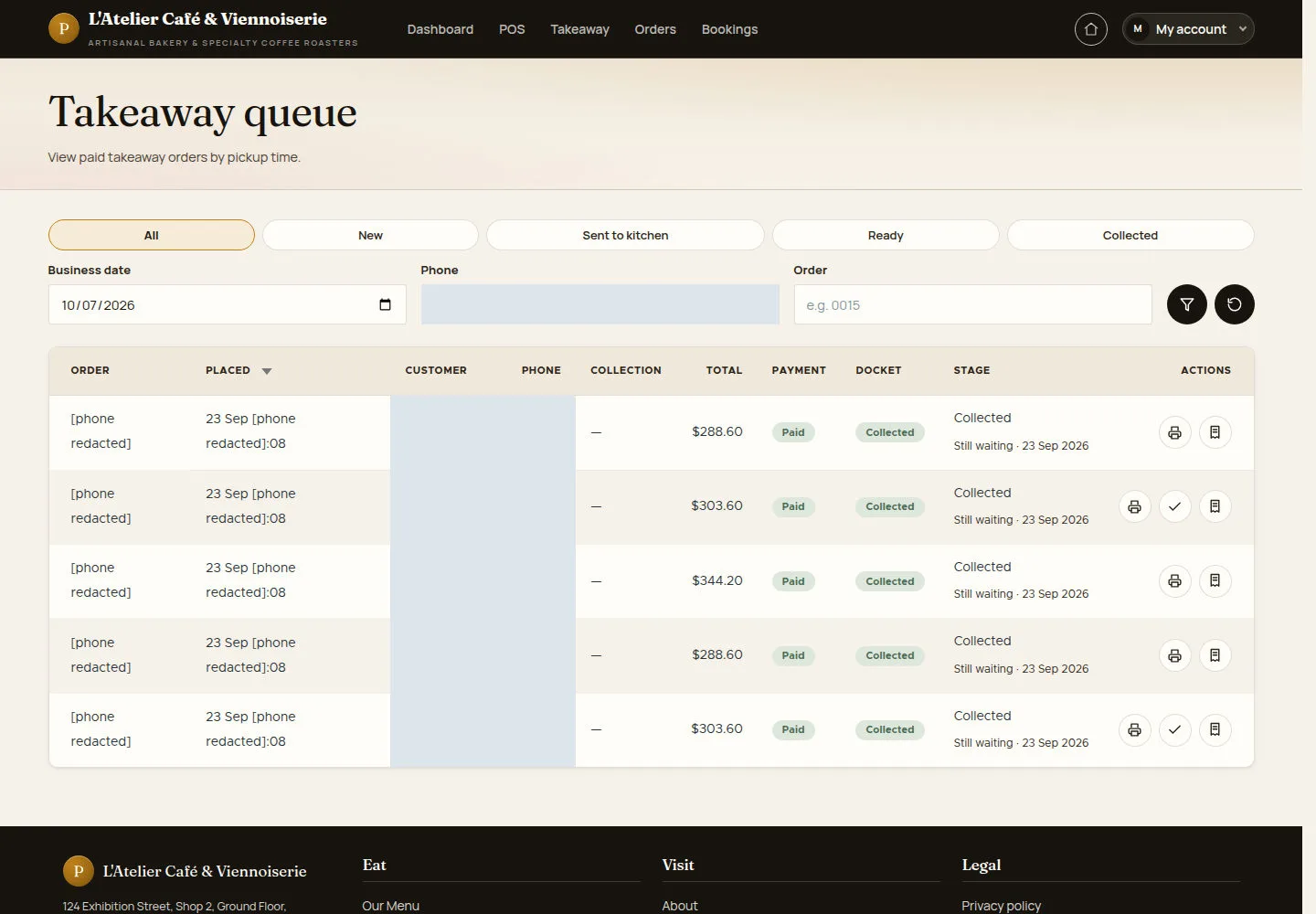Switch to the New orders tab
Image resolution: width=1316 pixels, height=914 pixels.
(370, 235)
